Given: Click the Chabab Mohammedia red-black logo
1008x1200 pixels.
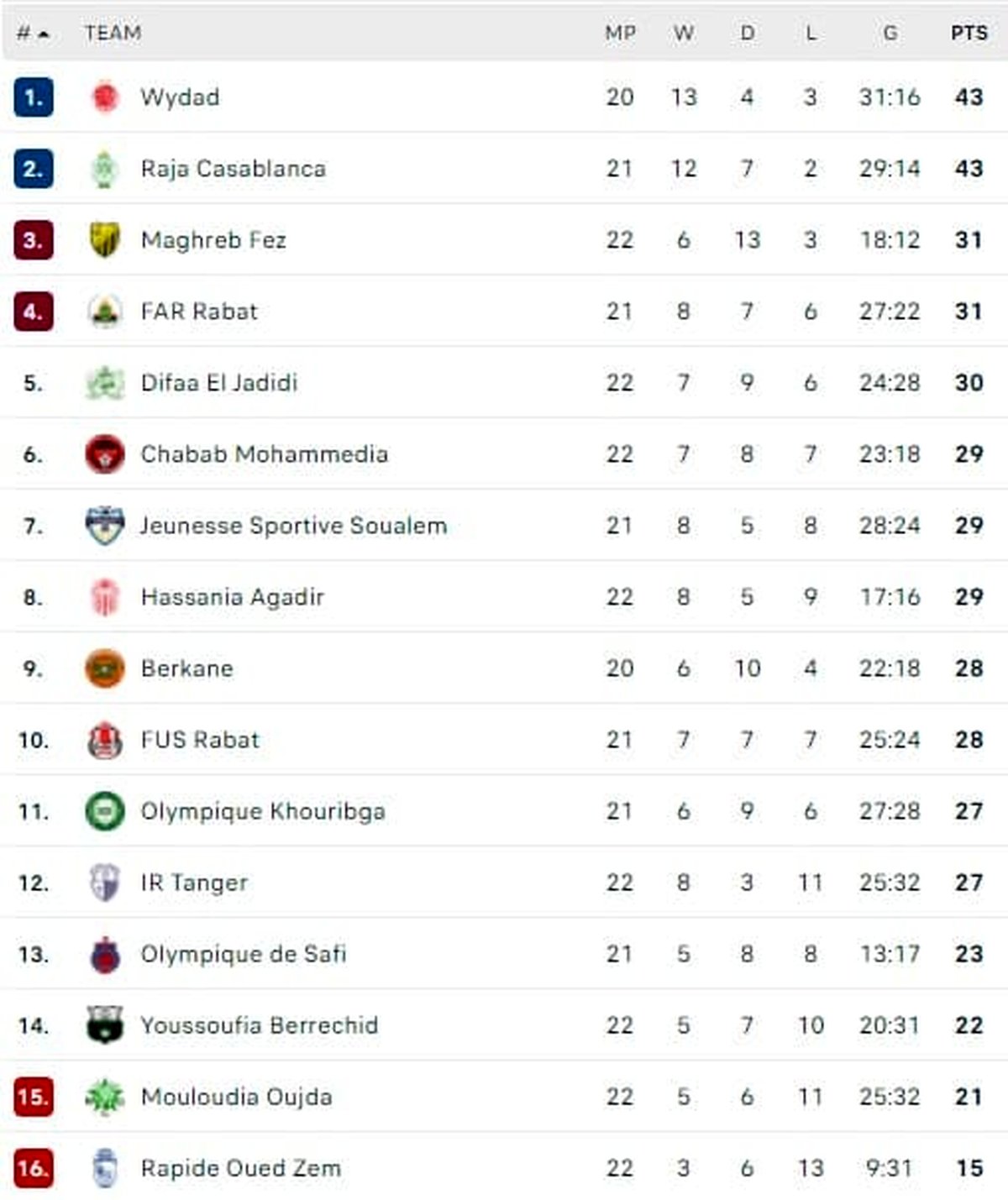Looking at the screenshot, I should pos(105,454).
